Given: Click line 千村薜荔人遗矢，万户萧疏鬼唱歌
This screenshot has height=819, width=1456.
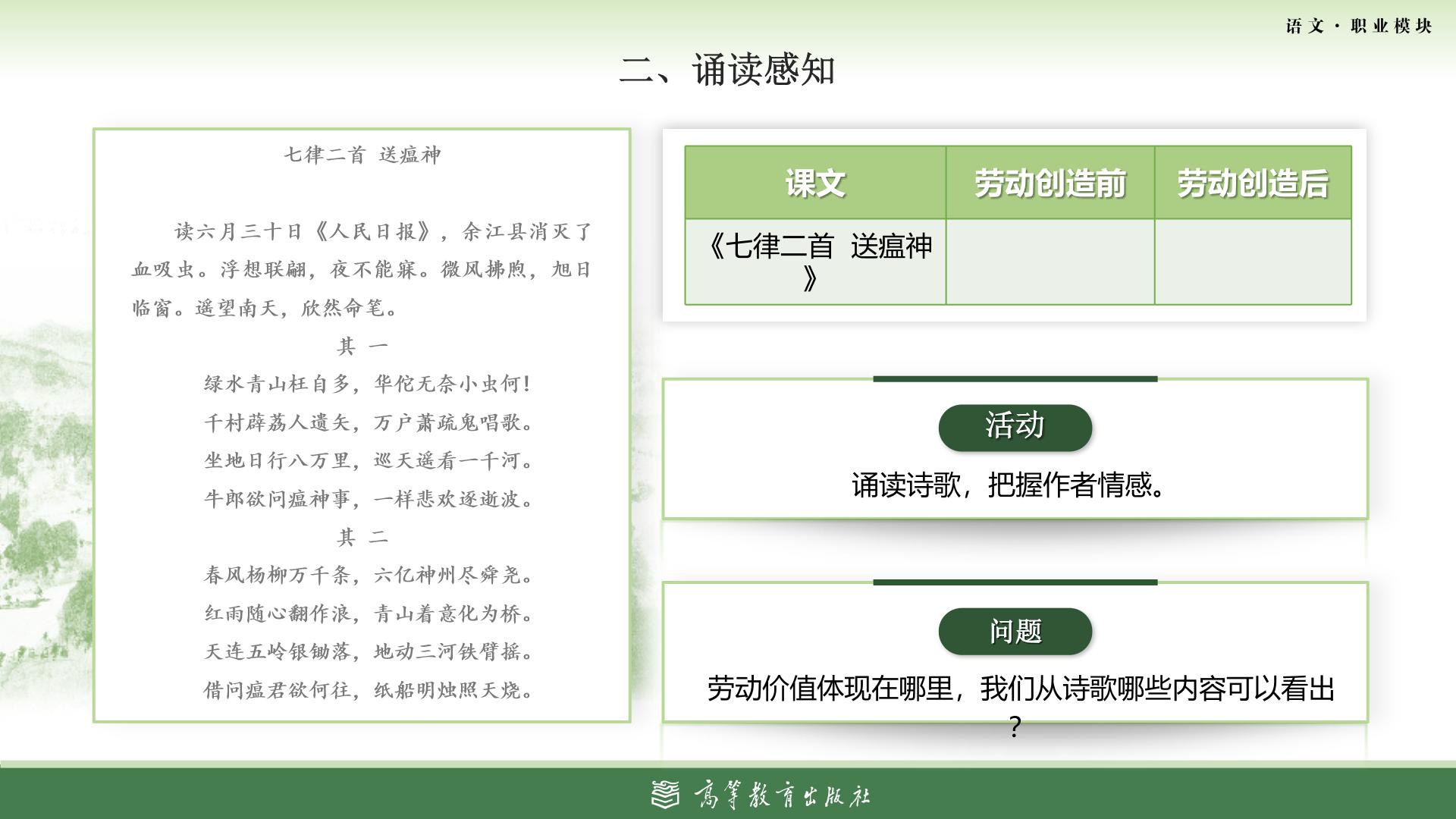Looking at the screenshot, I should pyautogui.click(x=369, y=422).
